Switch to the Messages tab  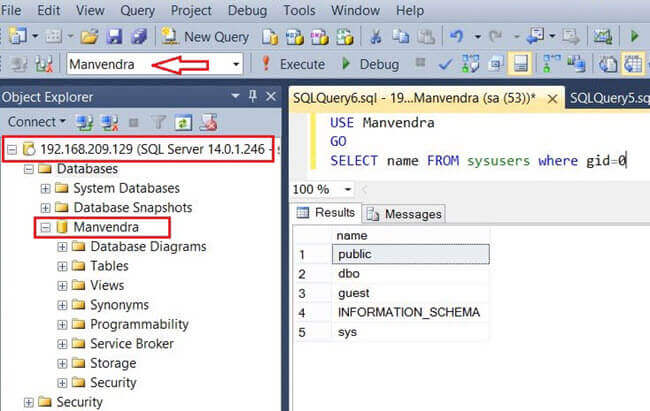[x=405, y=214]
